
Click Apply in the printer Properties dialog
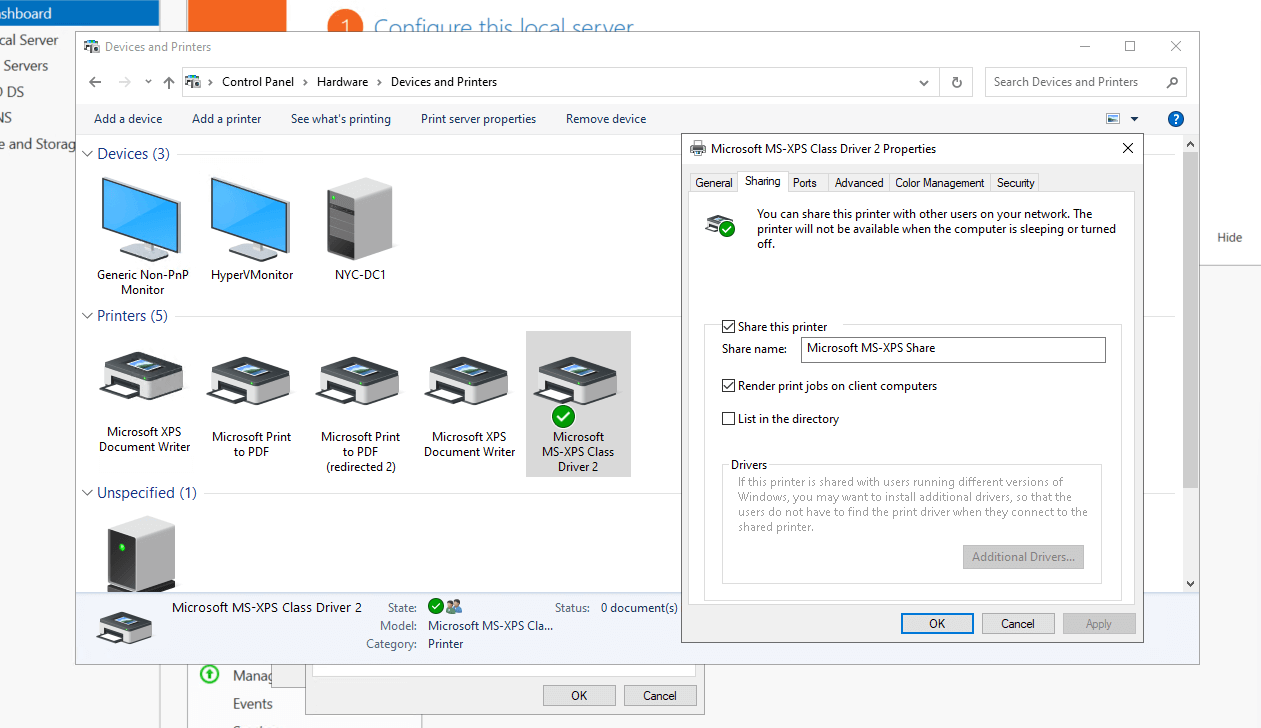coord(1099,623)
